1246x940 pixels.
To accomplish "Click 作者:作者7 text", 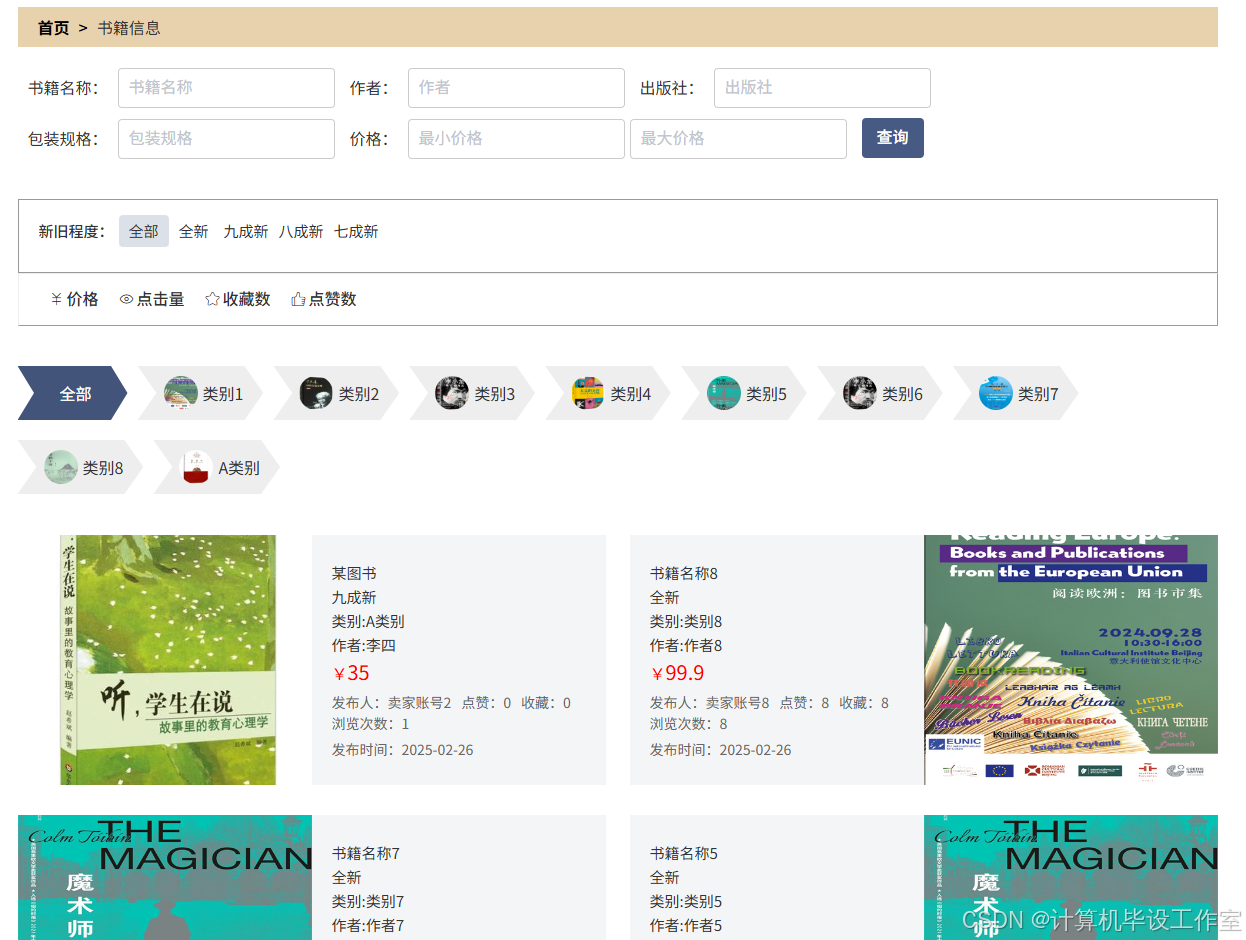I will point(368,925).
